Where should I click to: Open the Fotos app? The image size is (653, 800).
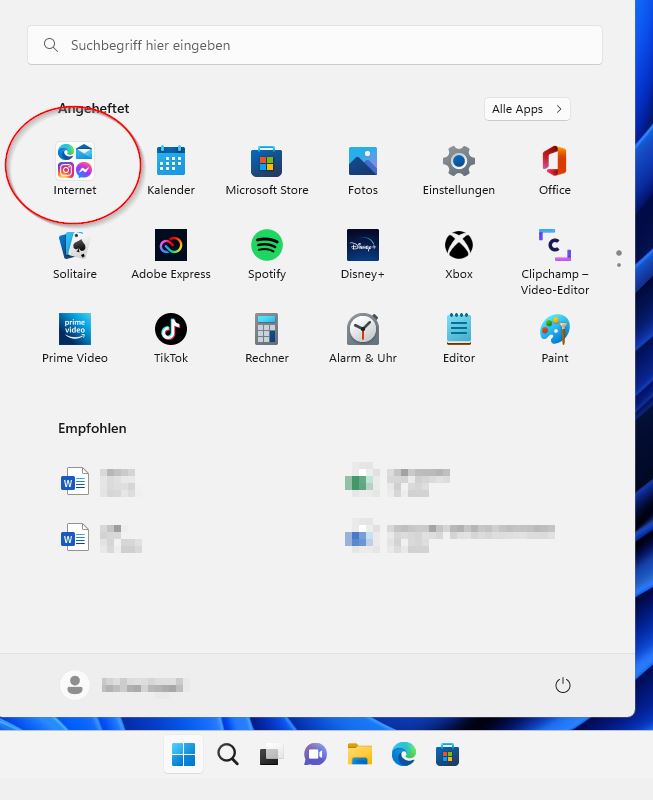[363, 170]
